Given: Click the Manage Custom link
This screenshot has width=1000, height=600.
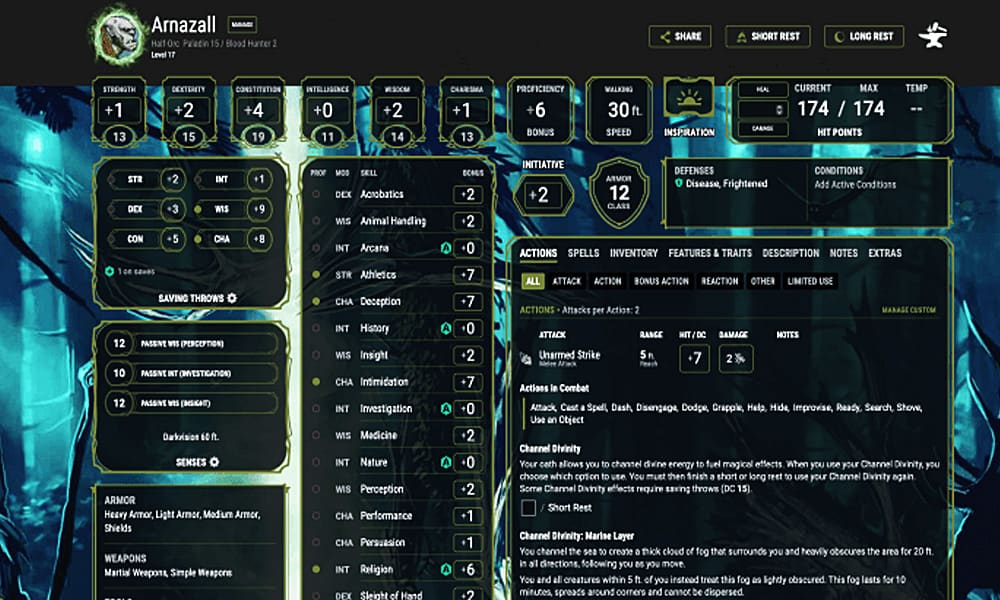Looking at the screenshot, I should [x=908, y=310].
